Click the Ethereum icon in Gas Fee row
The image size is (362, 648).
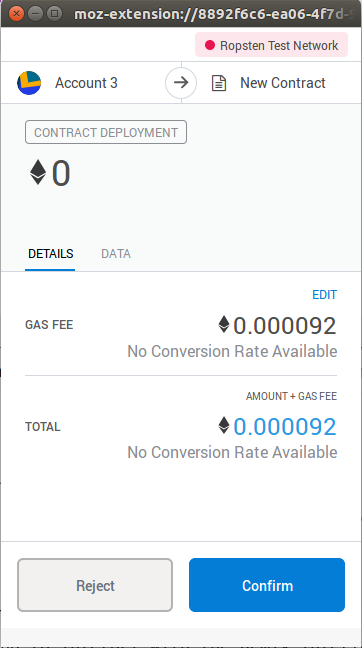[x=224, y=324]
